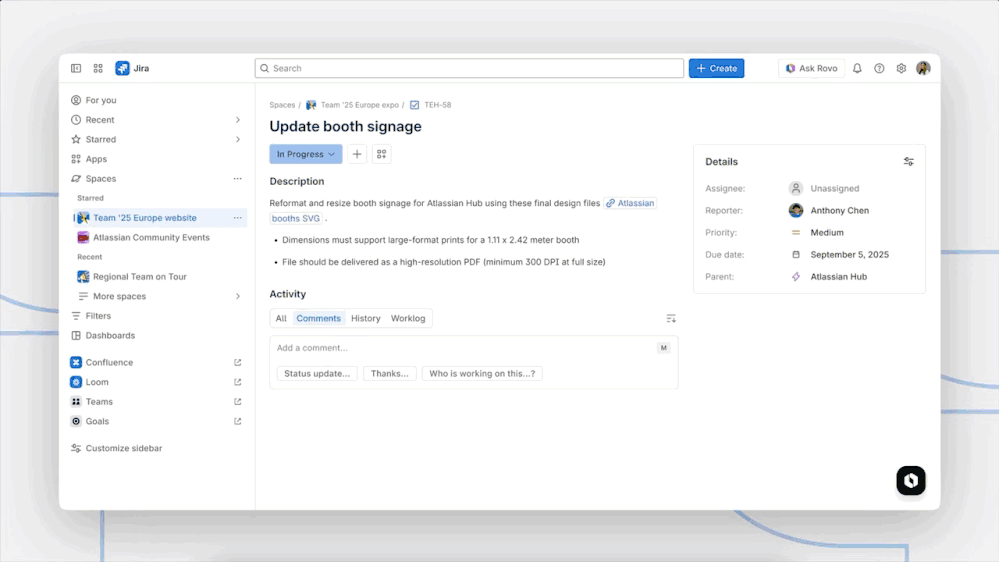This screenshot has height=562, width=999.
Task: Click the Spaces more options ellipsis
Action: 238,179
